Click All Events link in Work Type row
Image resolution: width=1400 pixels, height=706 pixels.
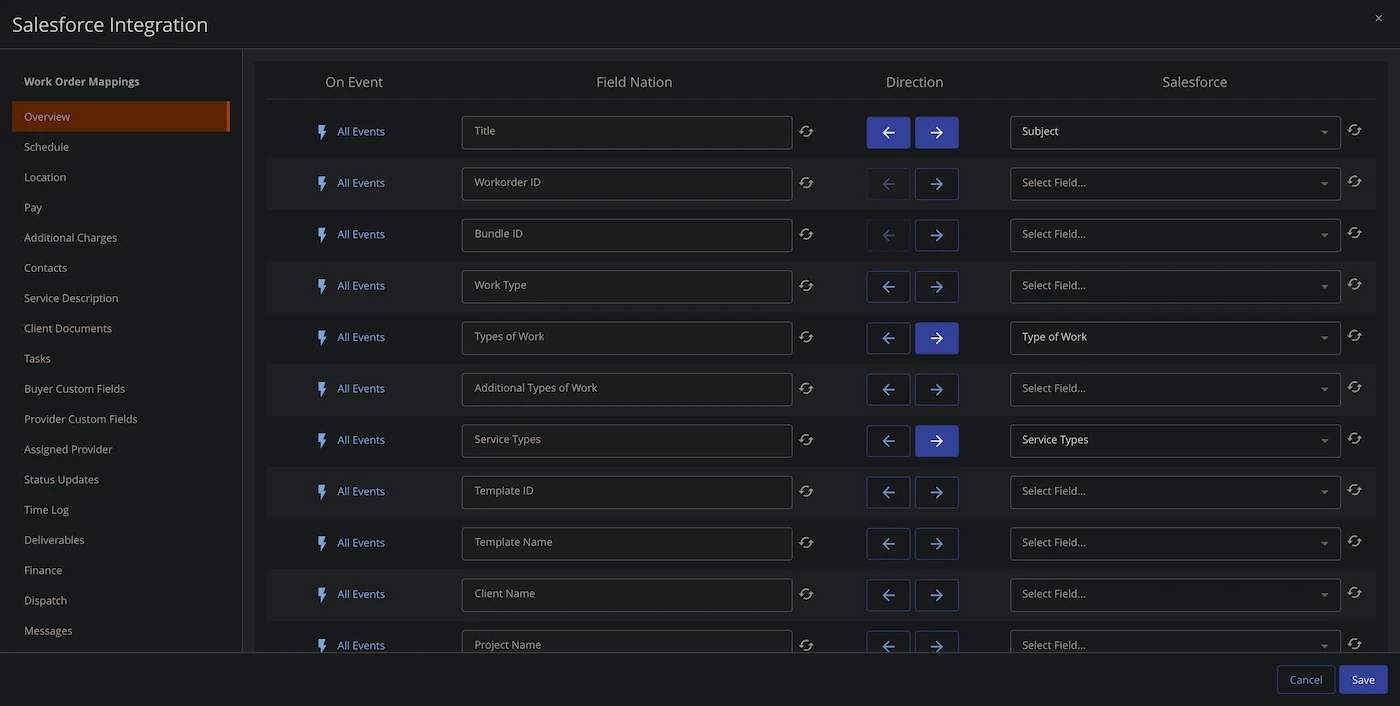(x=361, y=286)
